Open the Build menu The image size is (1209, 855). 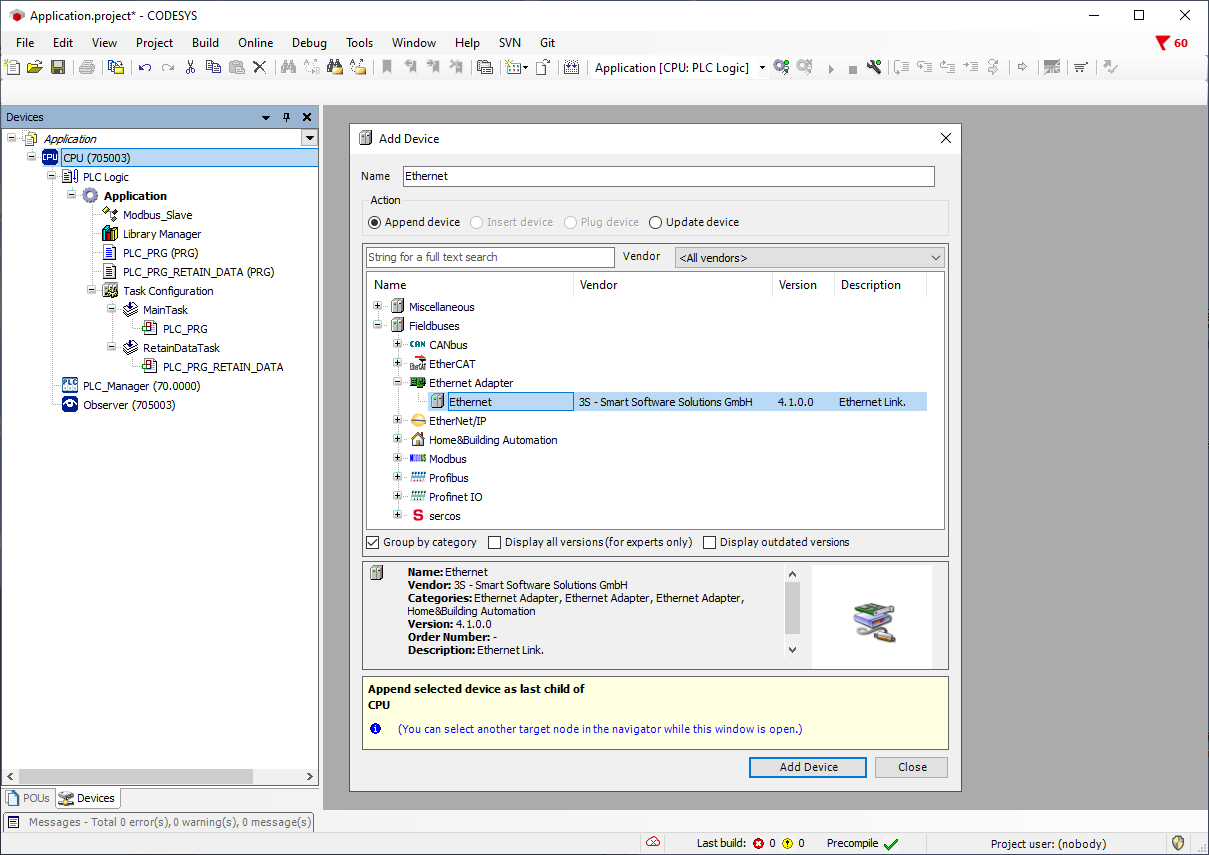205,43
